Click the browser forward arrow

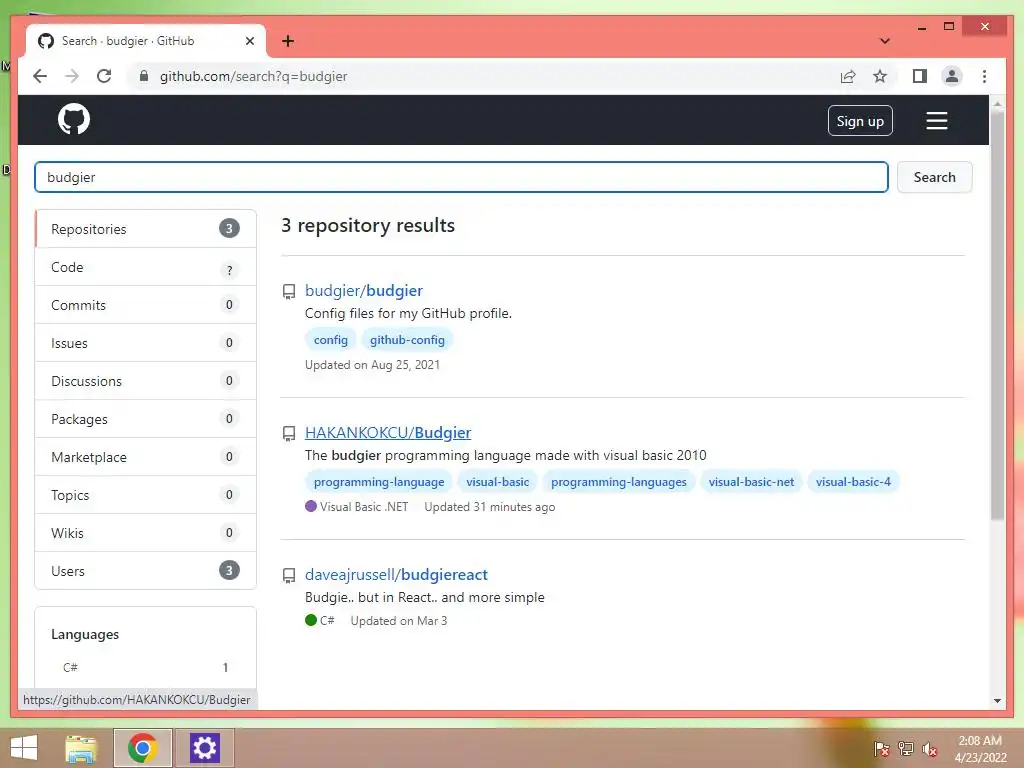[x=72, y=76]
